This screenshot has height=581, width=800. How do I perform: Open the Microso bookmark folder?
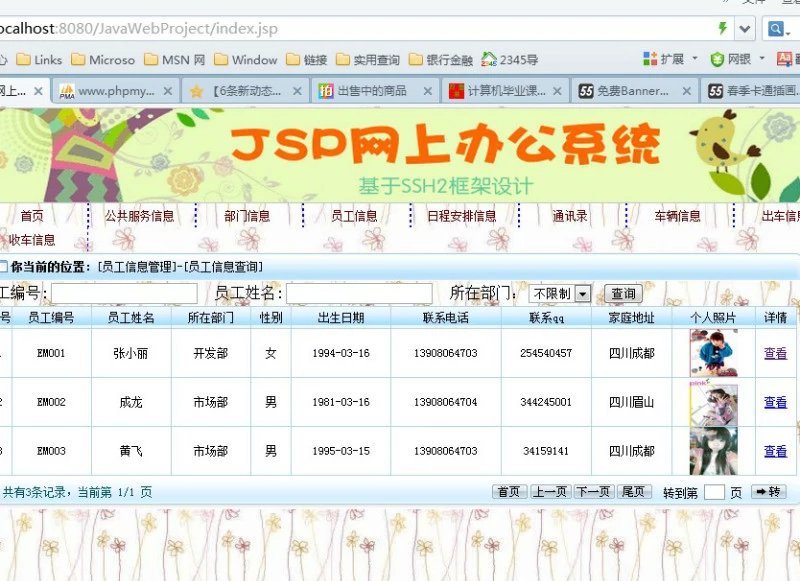[103, 60]
